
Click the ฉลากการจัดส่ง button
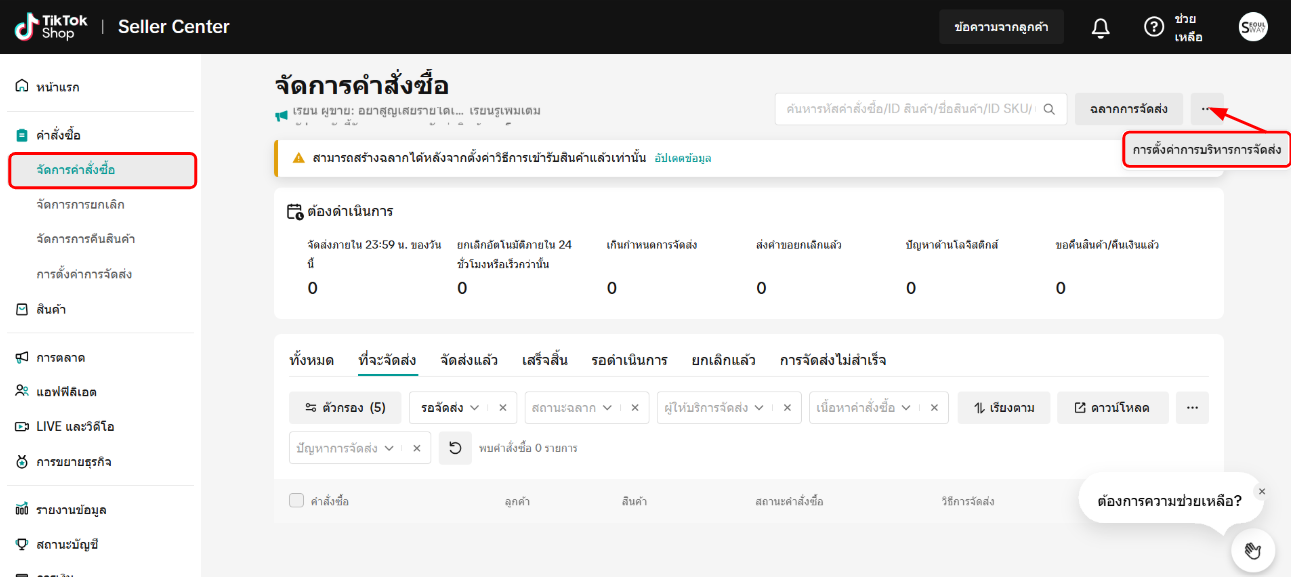[1128, 108]
